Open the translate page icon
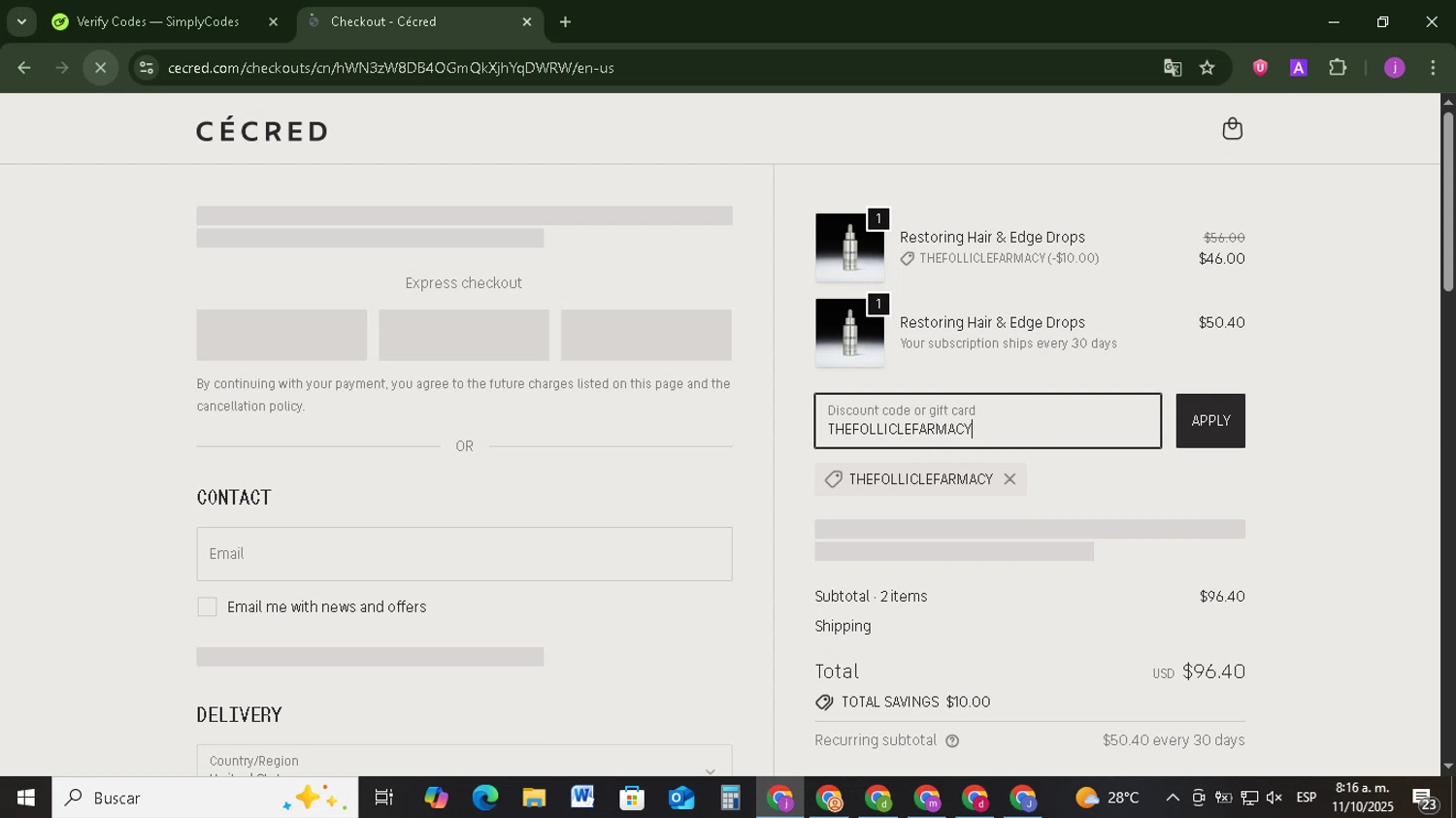This screenshot has width=1456, height=818. 1173,68
